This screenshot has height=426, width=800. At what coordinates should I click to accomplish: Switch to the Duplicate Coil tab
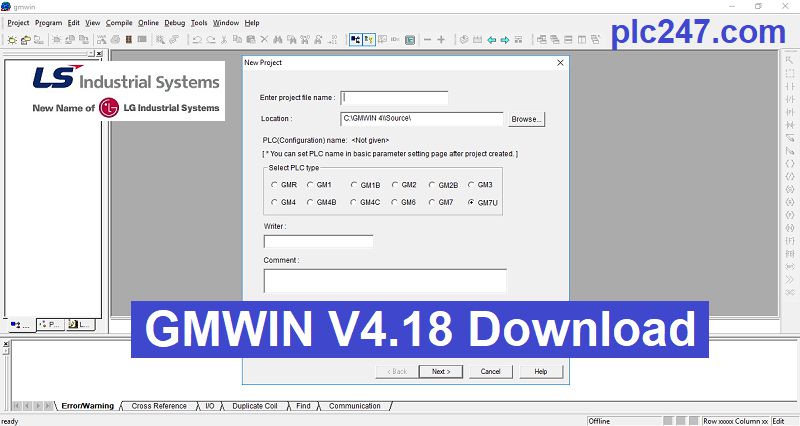255,406
